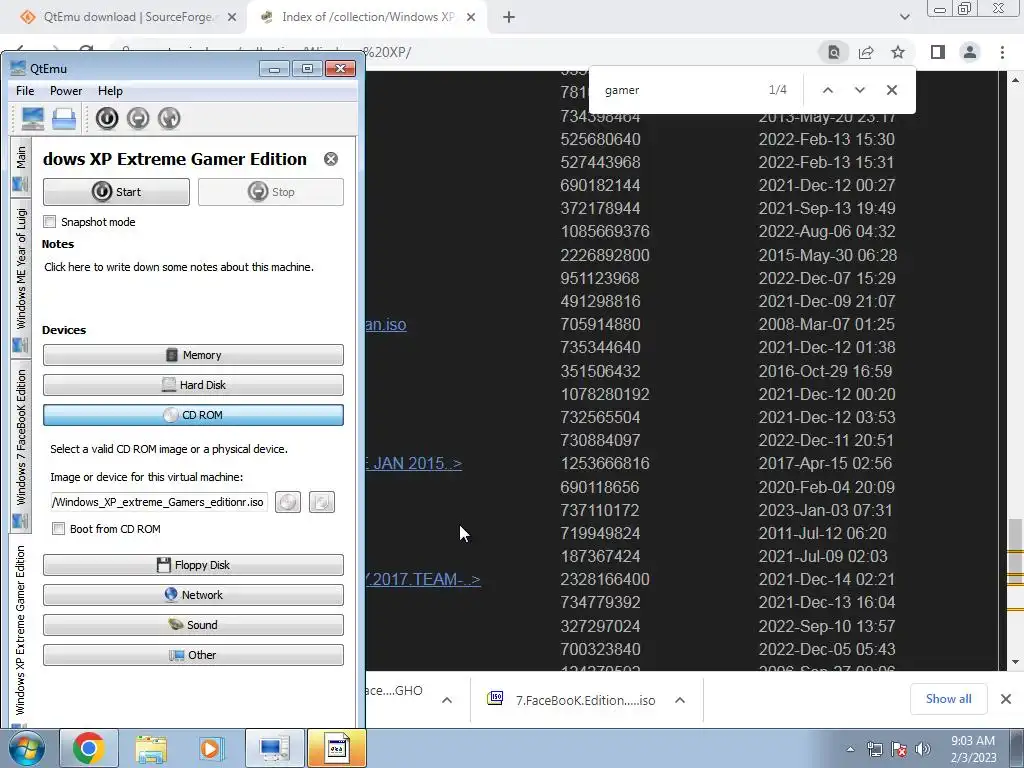Expand the Hard Disk section
This screenshot has width=1024, height=768.
click(x=193, y=385)
